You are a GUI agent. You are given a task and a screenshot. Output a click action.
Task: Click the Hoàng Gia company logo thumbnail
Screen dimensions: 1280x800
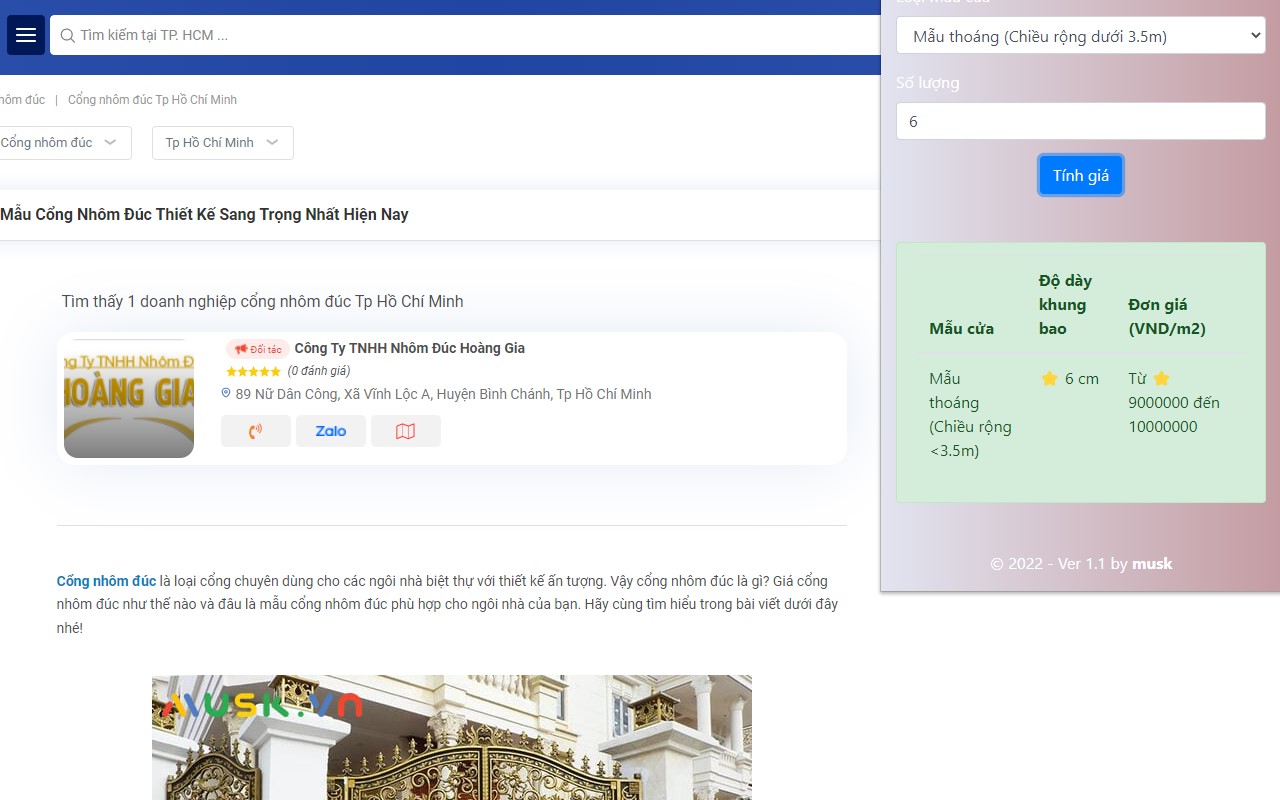[129, 398]
